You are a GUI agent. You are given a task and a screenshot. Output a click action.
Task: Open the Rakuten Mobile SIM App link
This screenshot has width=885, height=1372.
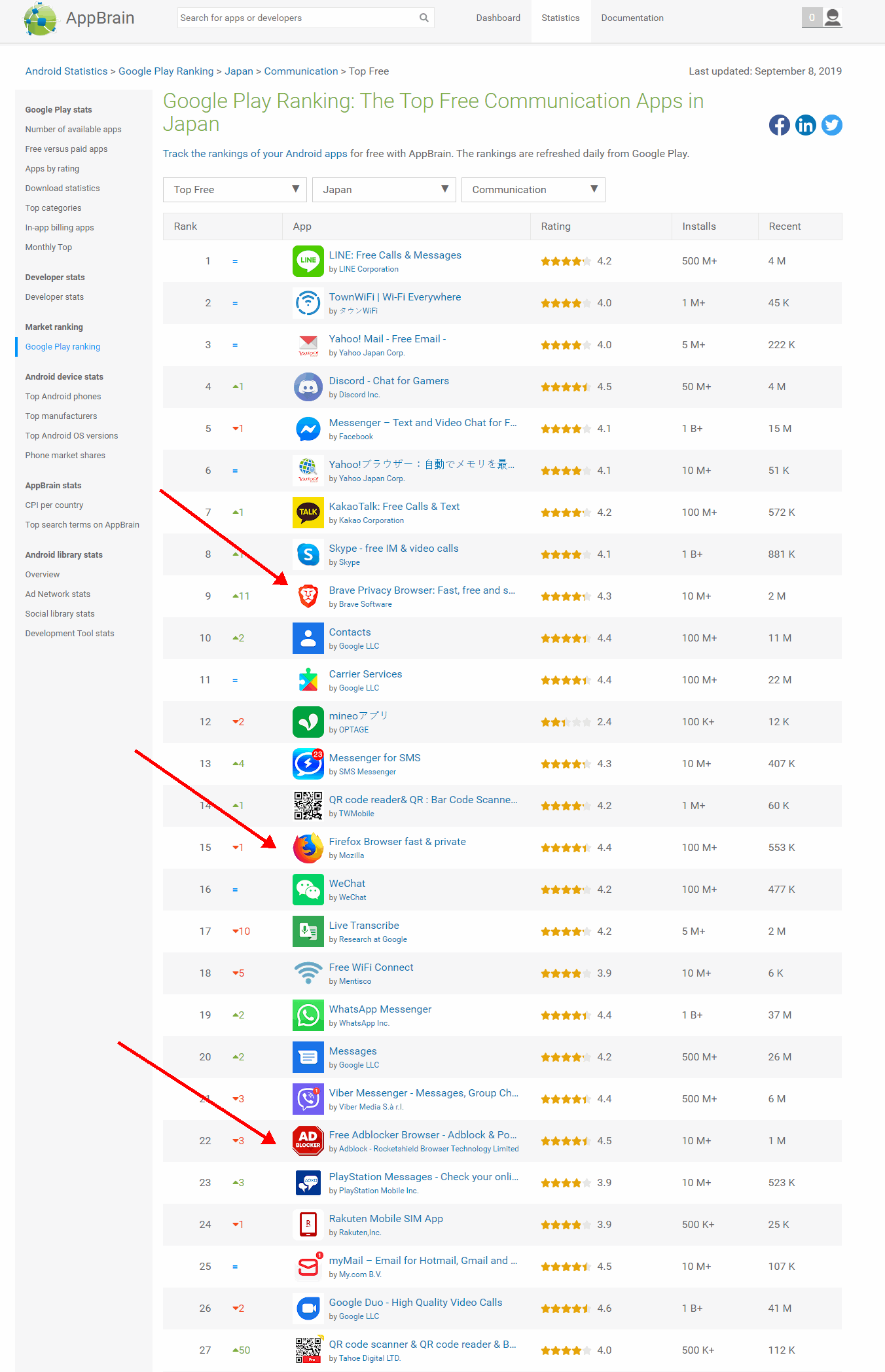[x=386, y=1219]
